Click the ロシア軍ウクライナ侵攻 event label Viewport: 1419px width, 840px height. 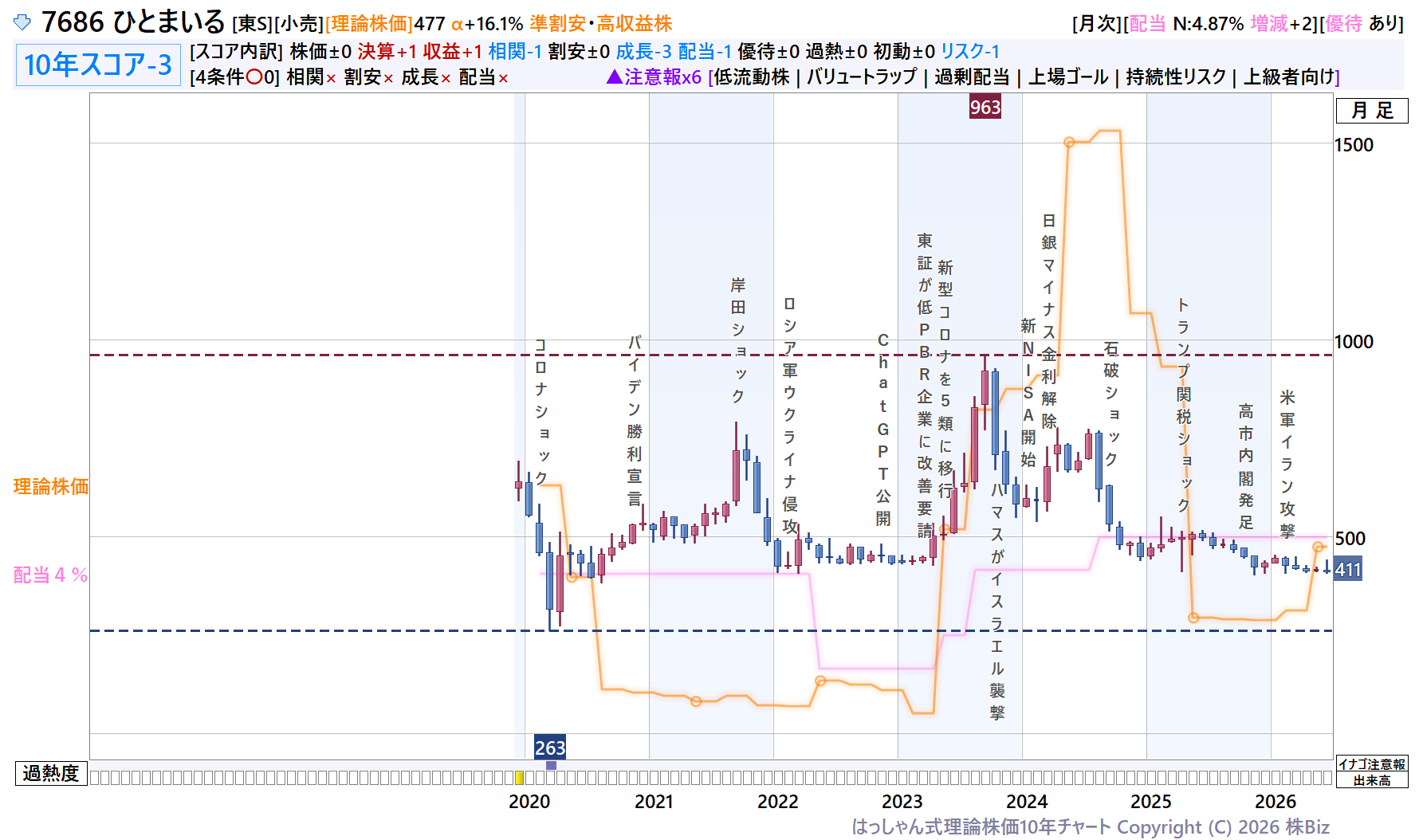790,414
